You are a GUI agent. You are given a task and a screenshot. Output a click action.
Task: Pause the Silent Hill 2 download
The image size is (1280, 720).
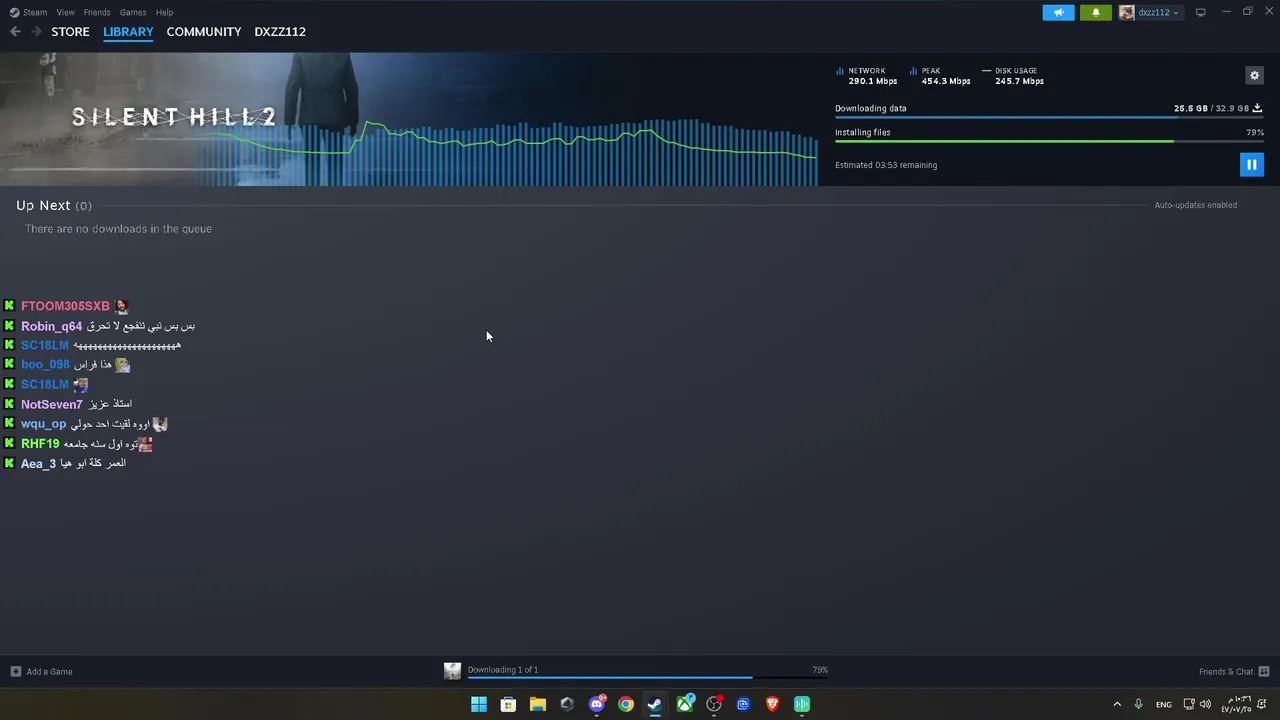point(1251,165)
